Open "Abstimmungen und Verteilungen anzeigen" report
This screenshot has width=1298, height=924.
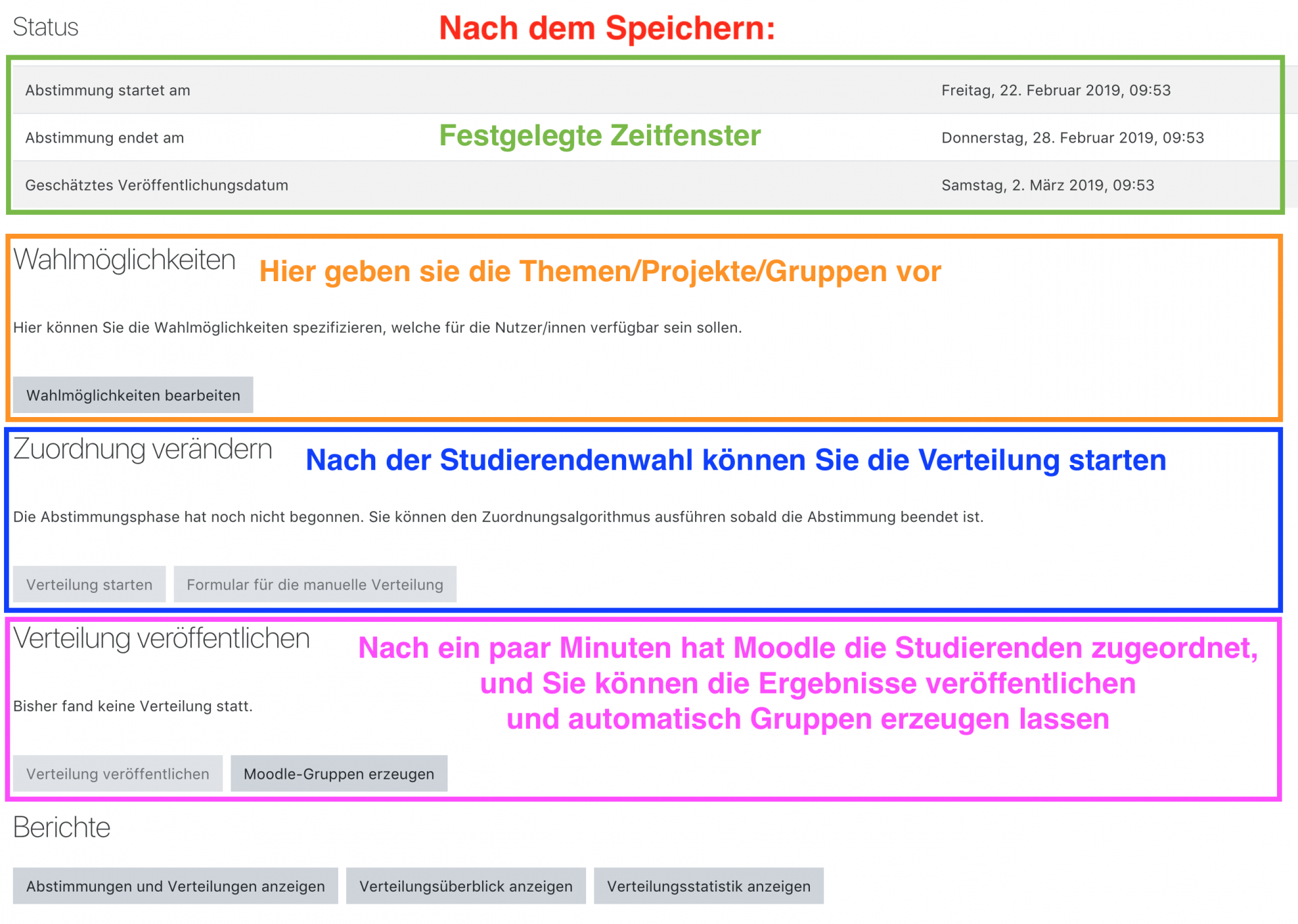pyautogui.click(x=175, y=886)
